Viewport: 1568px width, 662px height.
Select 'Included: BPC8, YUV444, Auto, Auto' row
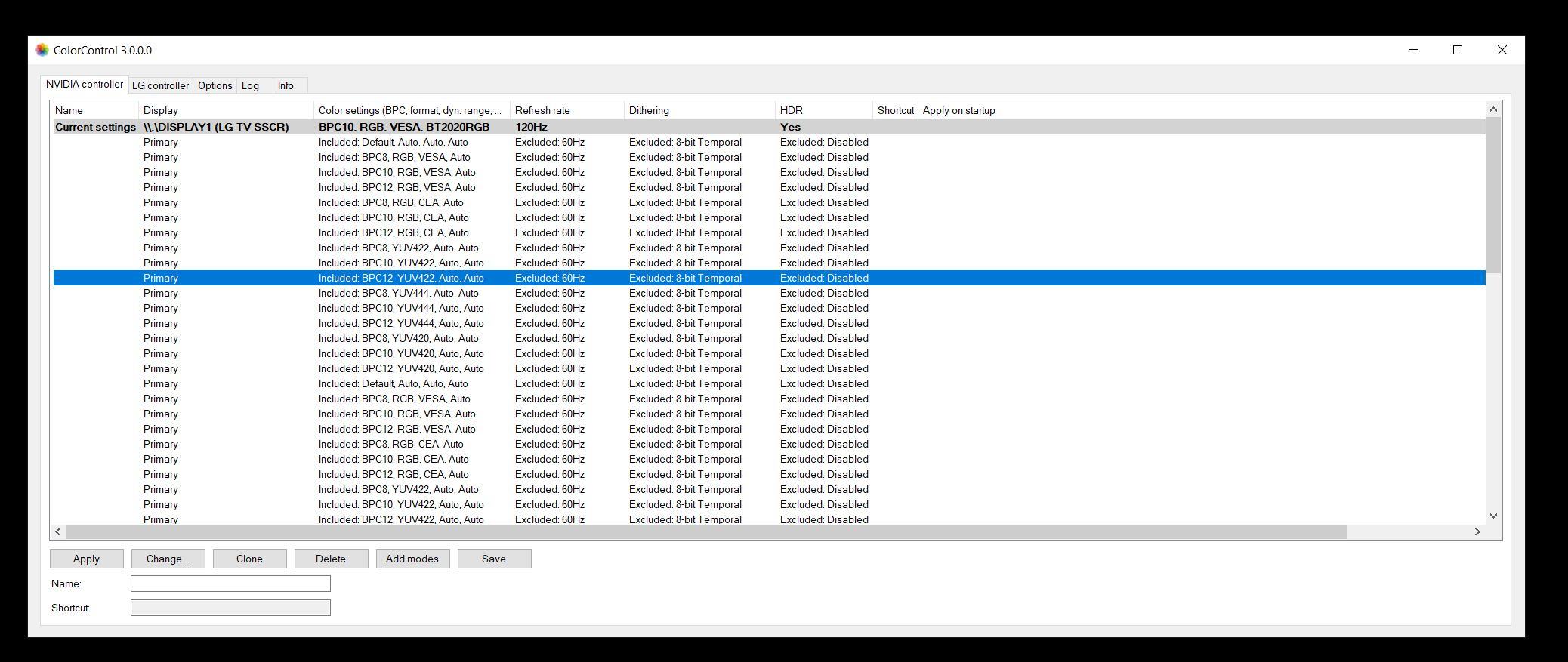[769, 293]
